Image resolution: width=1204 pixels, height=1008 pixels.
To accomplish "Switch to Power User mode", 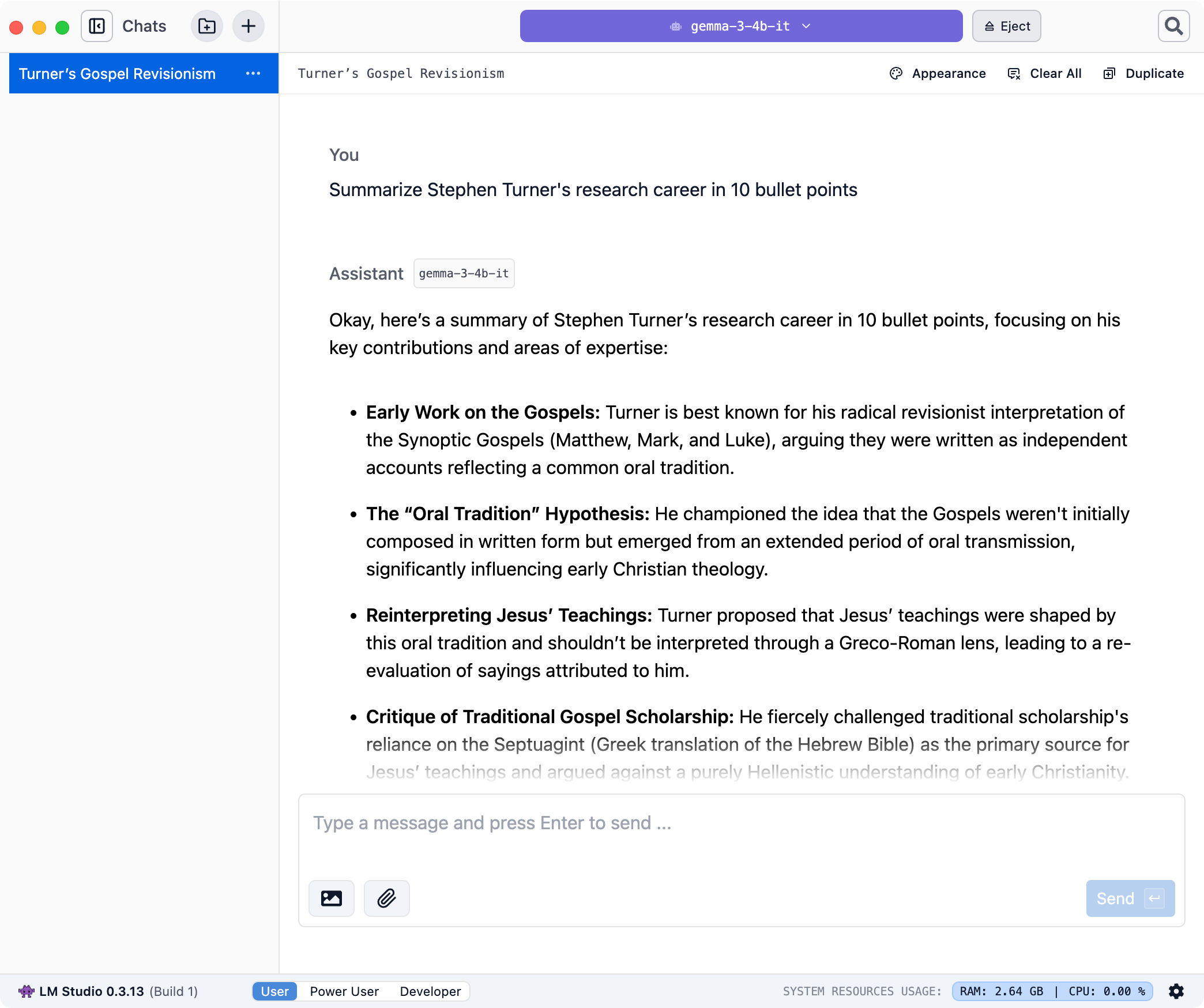I will [344, 991].
